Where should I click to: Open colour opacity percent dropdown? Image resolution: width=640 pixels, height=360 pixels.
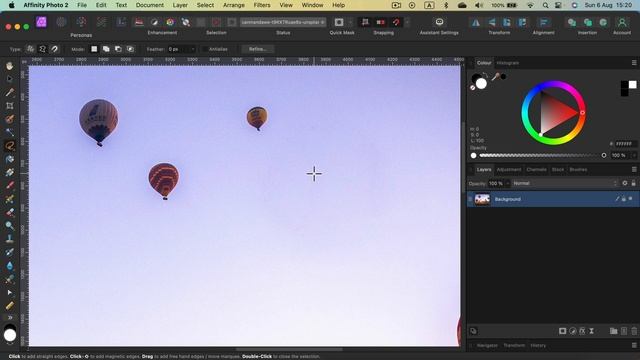[633, 156]
